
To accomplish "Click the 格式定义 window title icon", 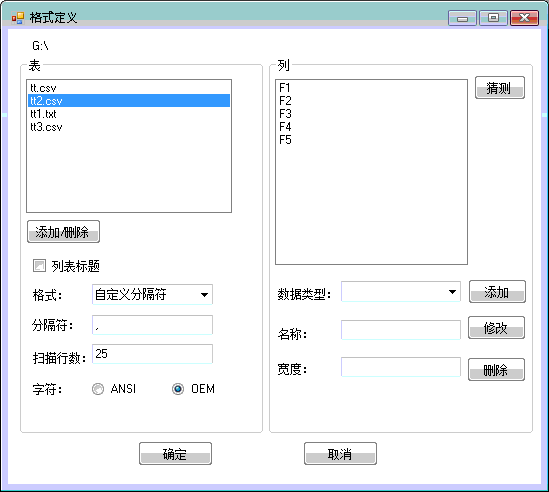I will click(x=18, y=18).
